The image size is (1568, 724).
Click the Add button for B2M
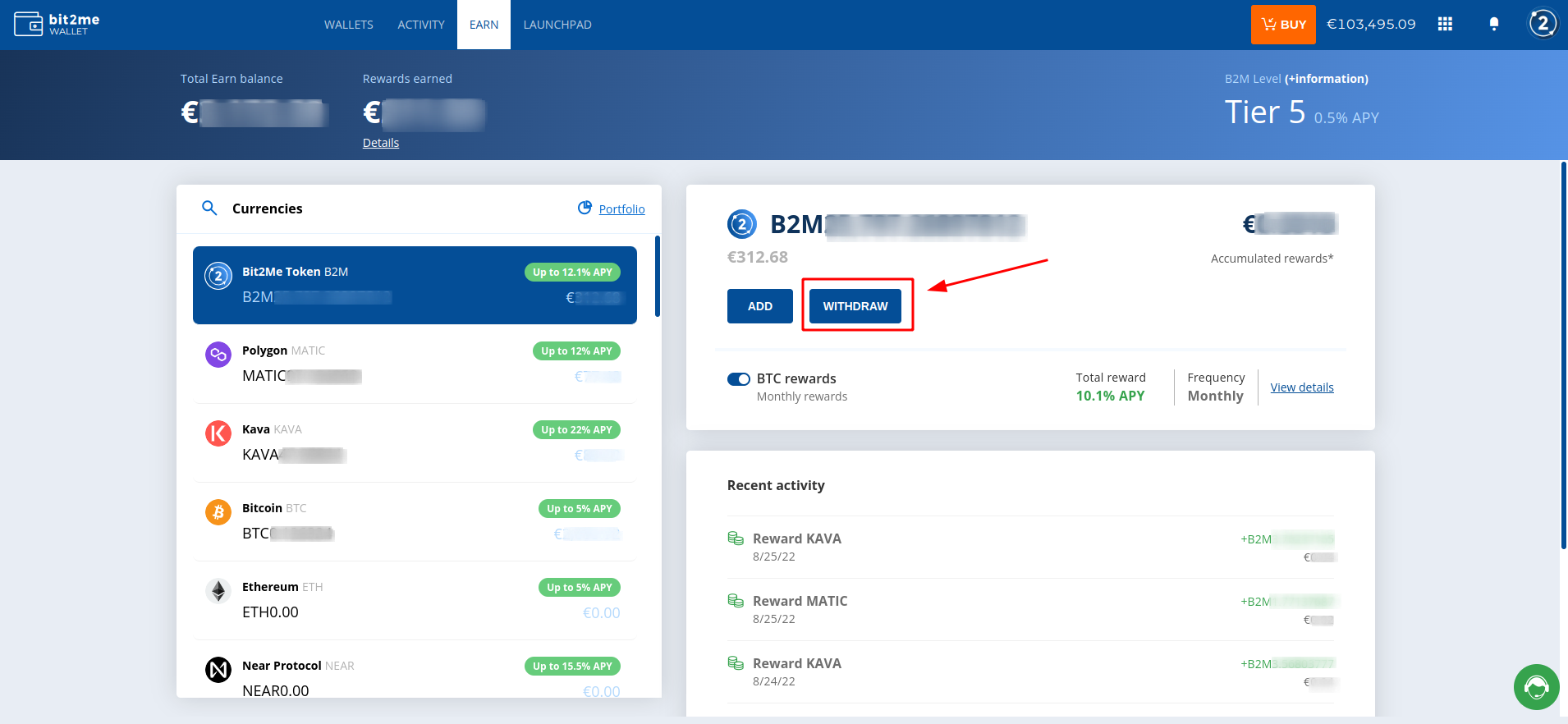point(760,306)
